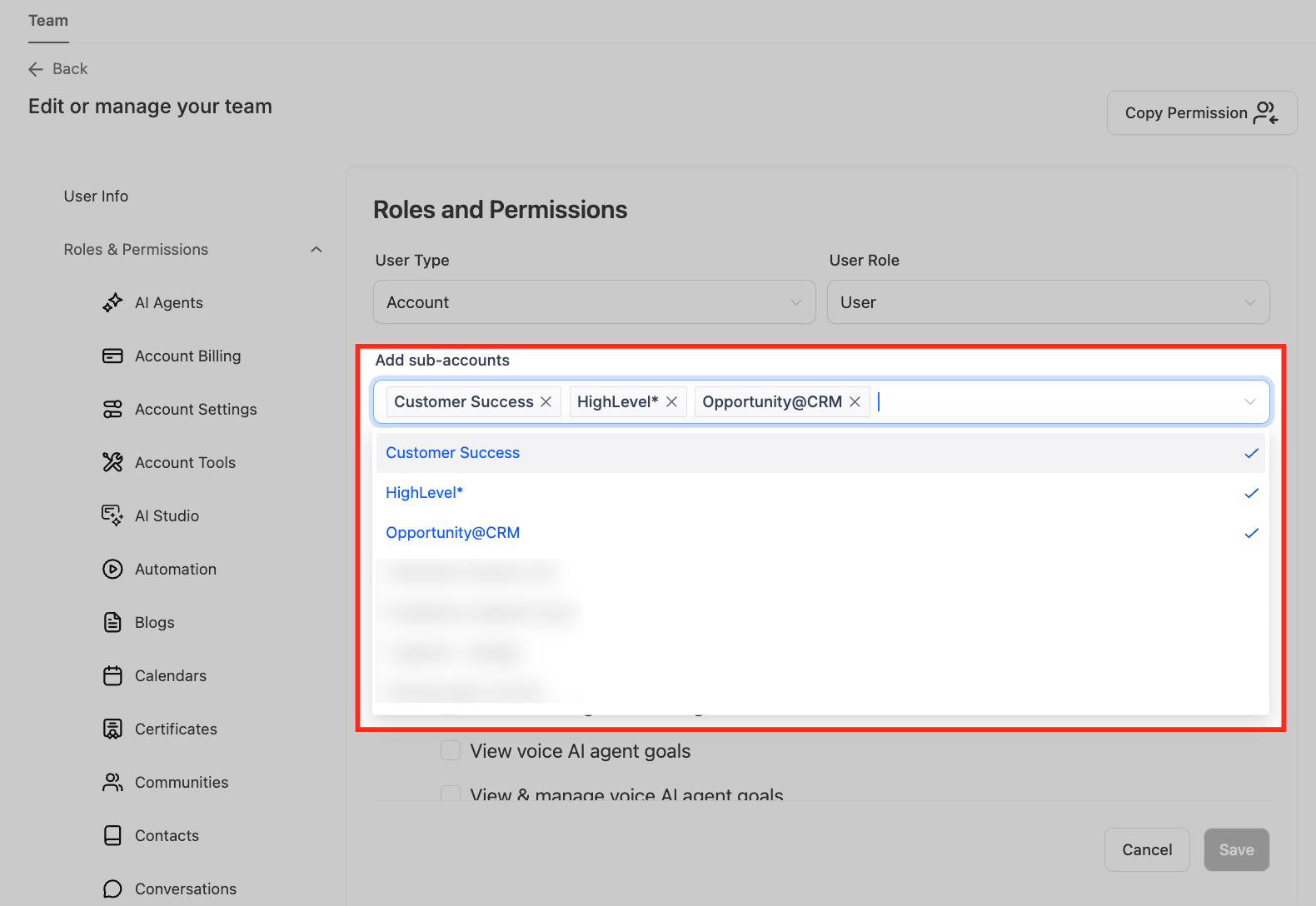This screenshot has height=906, width=1316.
Task: Go to Contacts permissions
Action: 167,836
